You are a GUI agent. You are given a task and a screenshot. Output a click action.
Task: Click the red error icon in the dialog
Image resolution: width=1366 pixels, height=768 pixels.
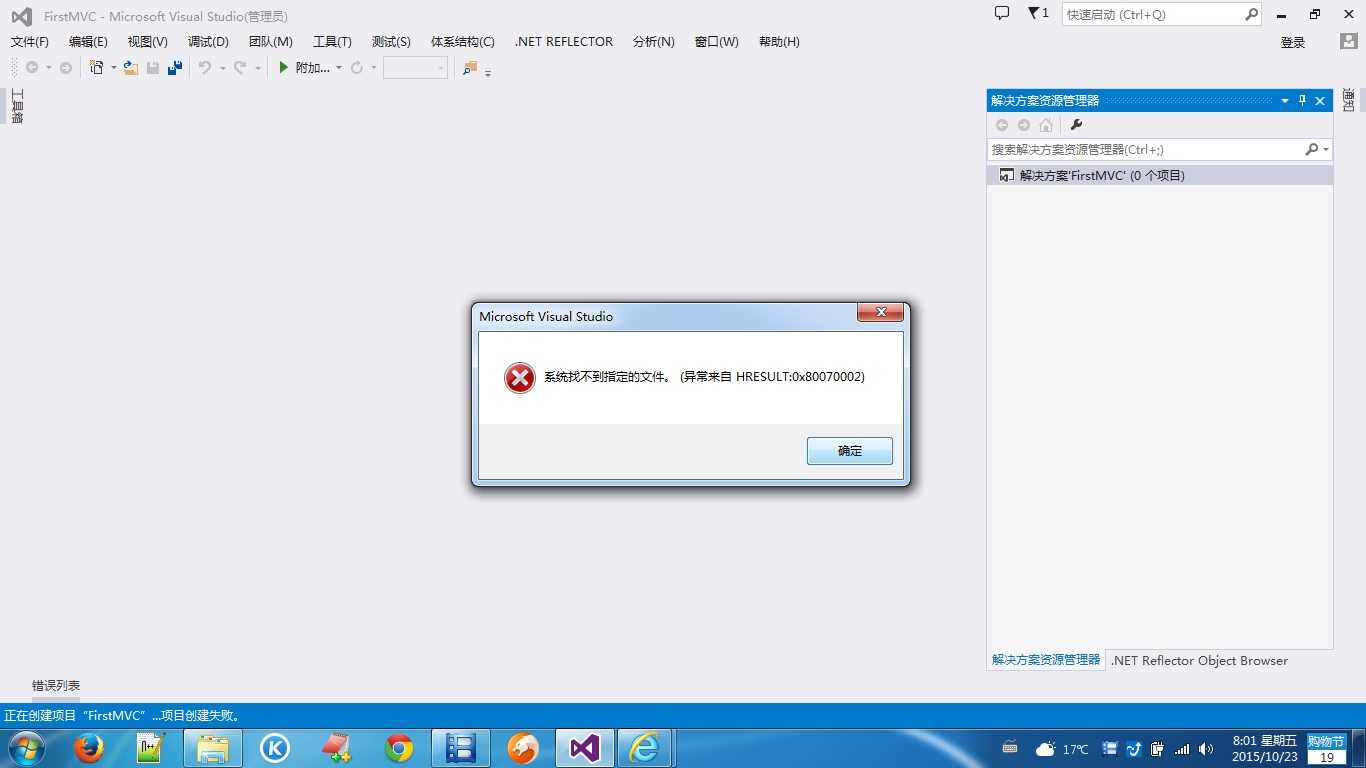click(x=520, y=378)
